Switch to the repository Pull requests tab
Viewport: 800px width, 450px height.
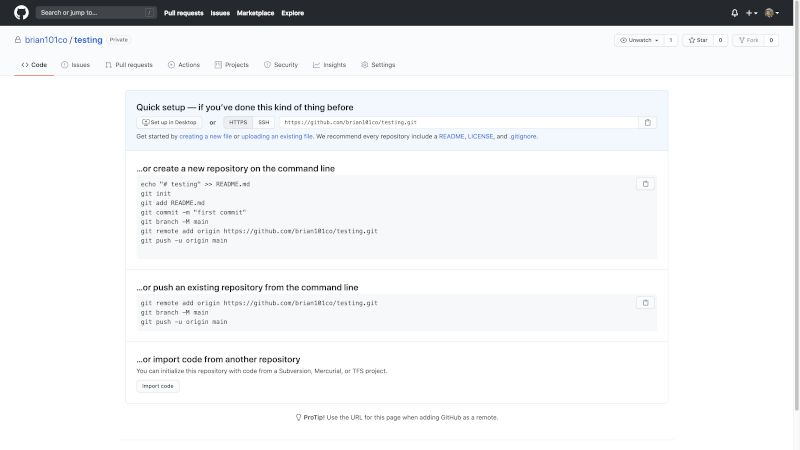pos(129,65)
